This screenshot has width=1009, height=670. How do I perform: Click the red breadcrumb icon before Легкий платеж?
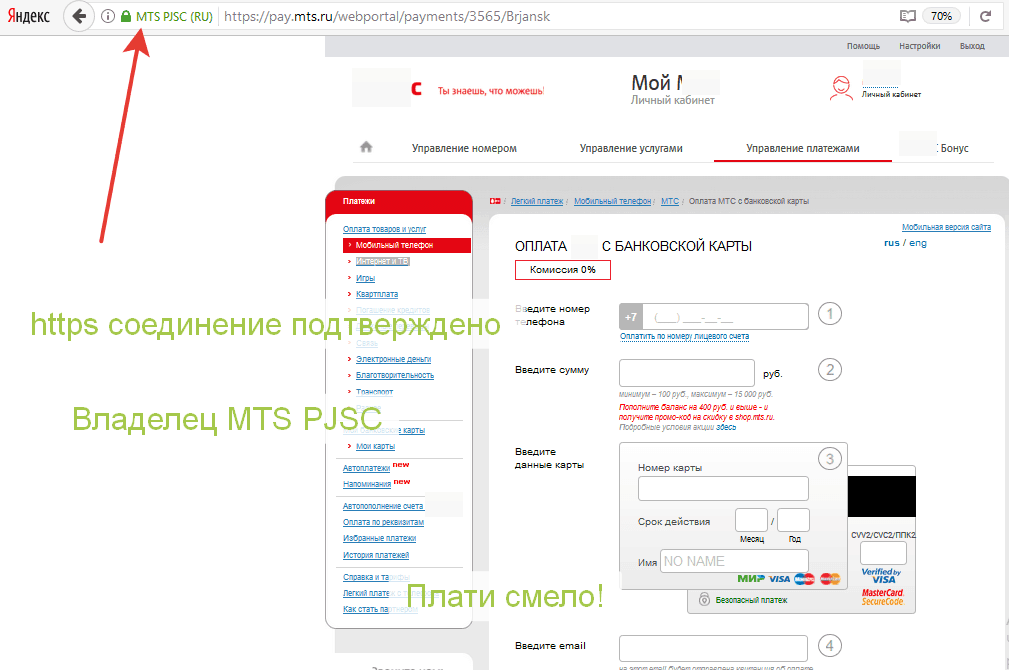pos(494,201)
